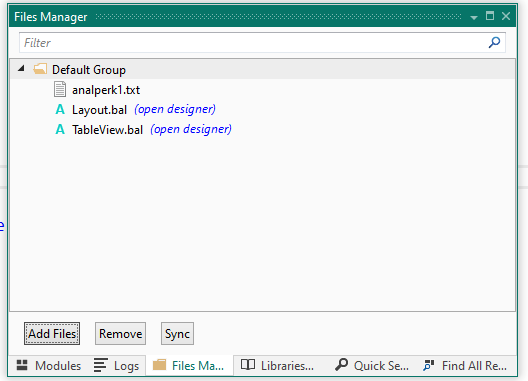This screenshot has height=381, width=528.
Task: Click the Logs tab lines icon
Action: (100, 365)
